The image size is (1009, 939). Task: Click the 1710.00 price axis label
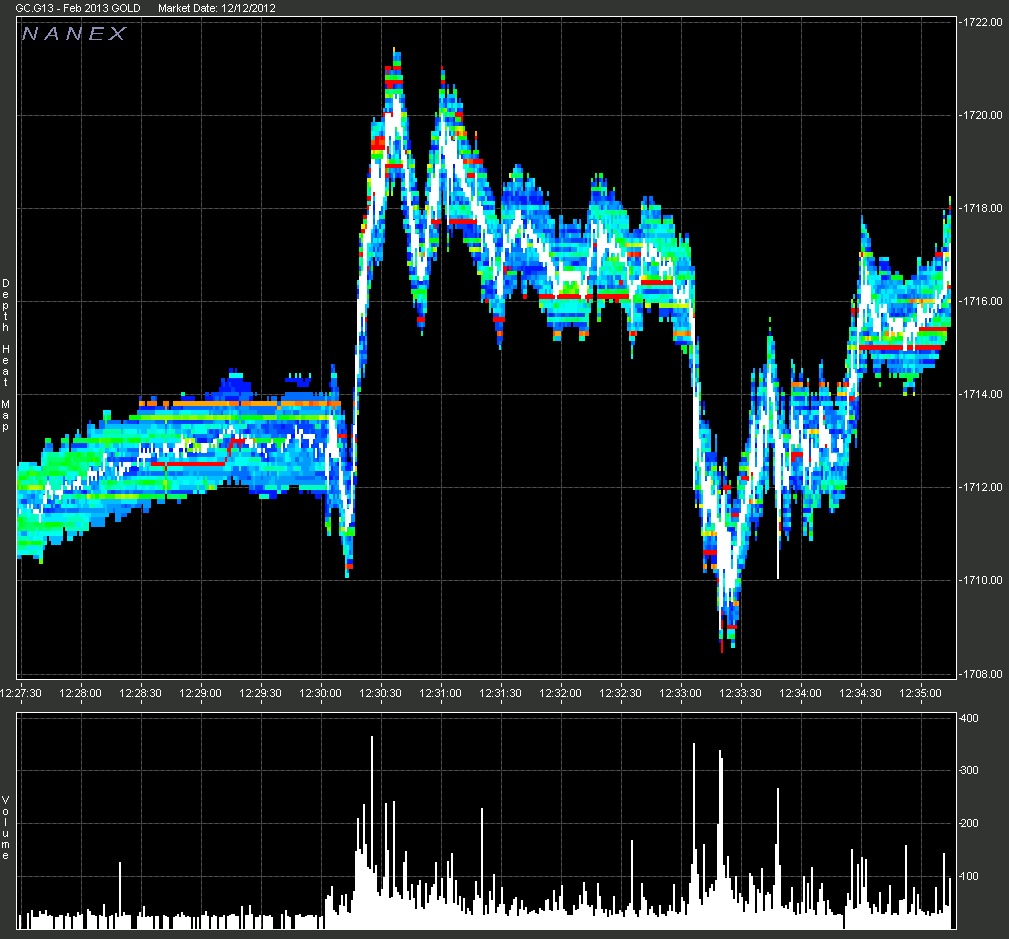(x=983, y=580)
